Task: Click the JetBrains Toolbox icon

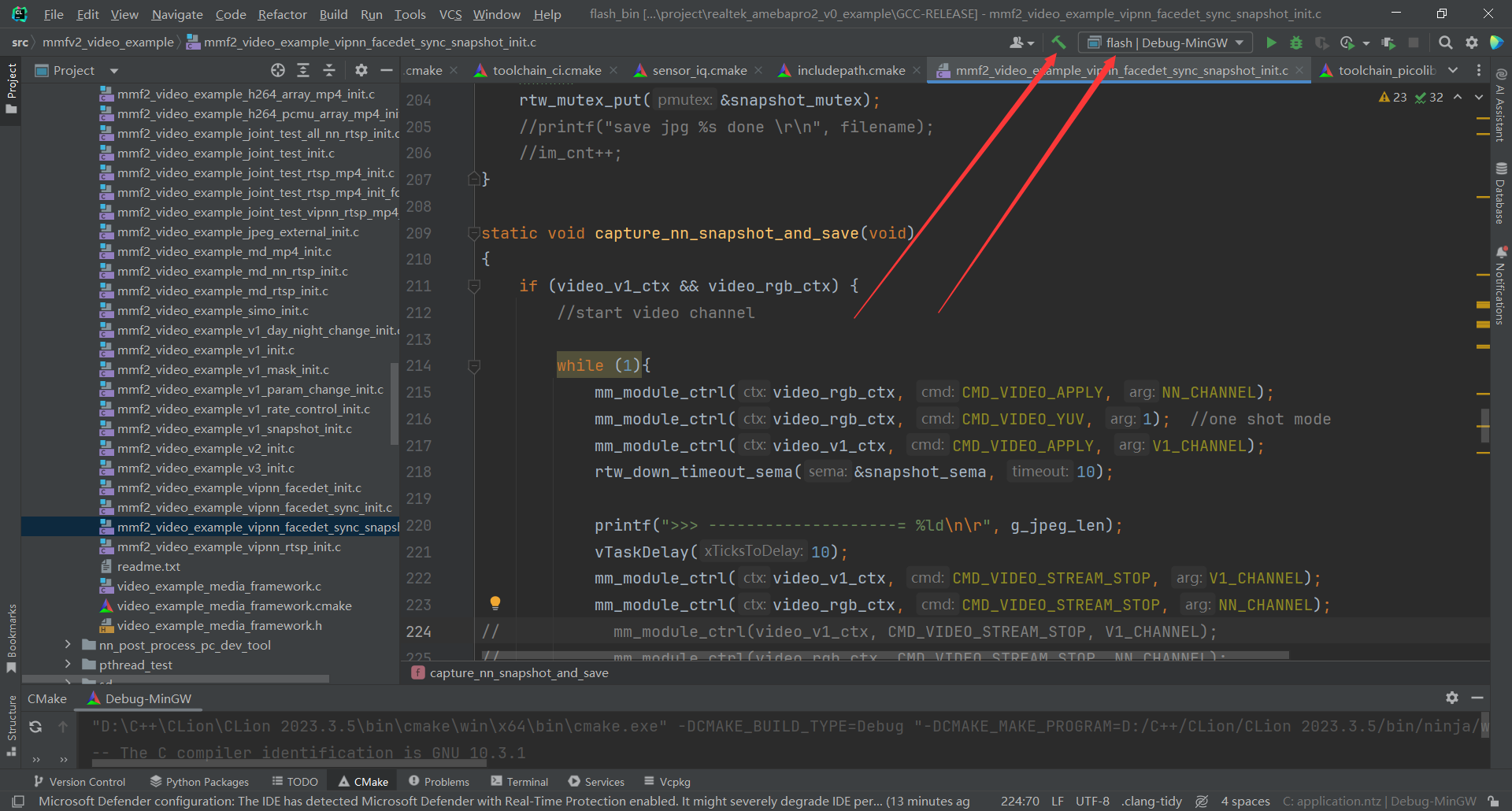Action: point(1496,43)
